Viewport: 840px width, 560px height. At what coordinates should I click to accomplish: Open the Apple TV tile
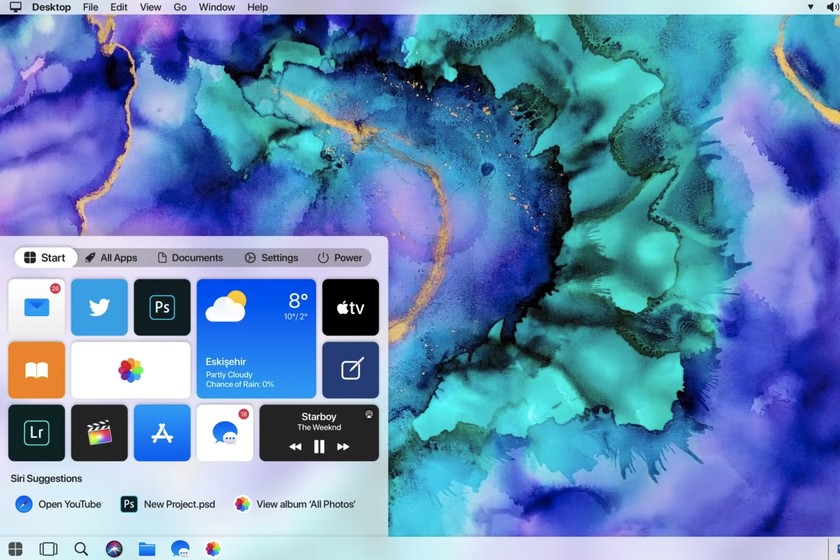[x=350, y=307]
